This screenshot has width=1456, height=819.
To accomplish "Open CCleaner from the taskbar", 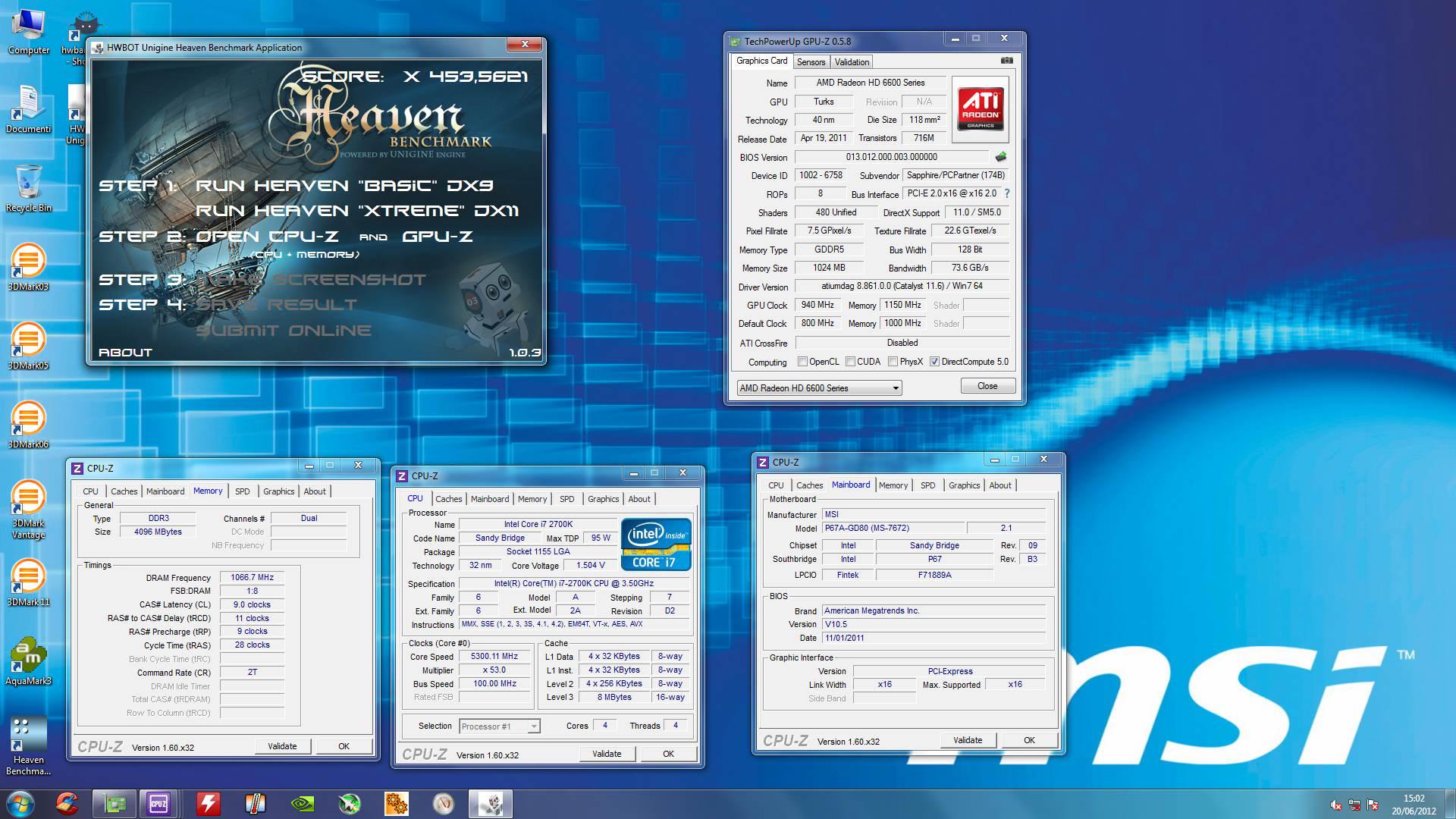I will [x=67, y=804].
